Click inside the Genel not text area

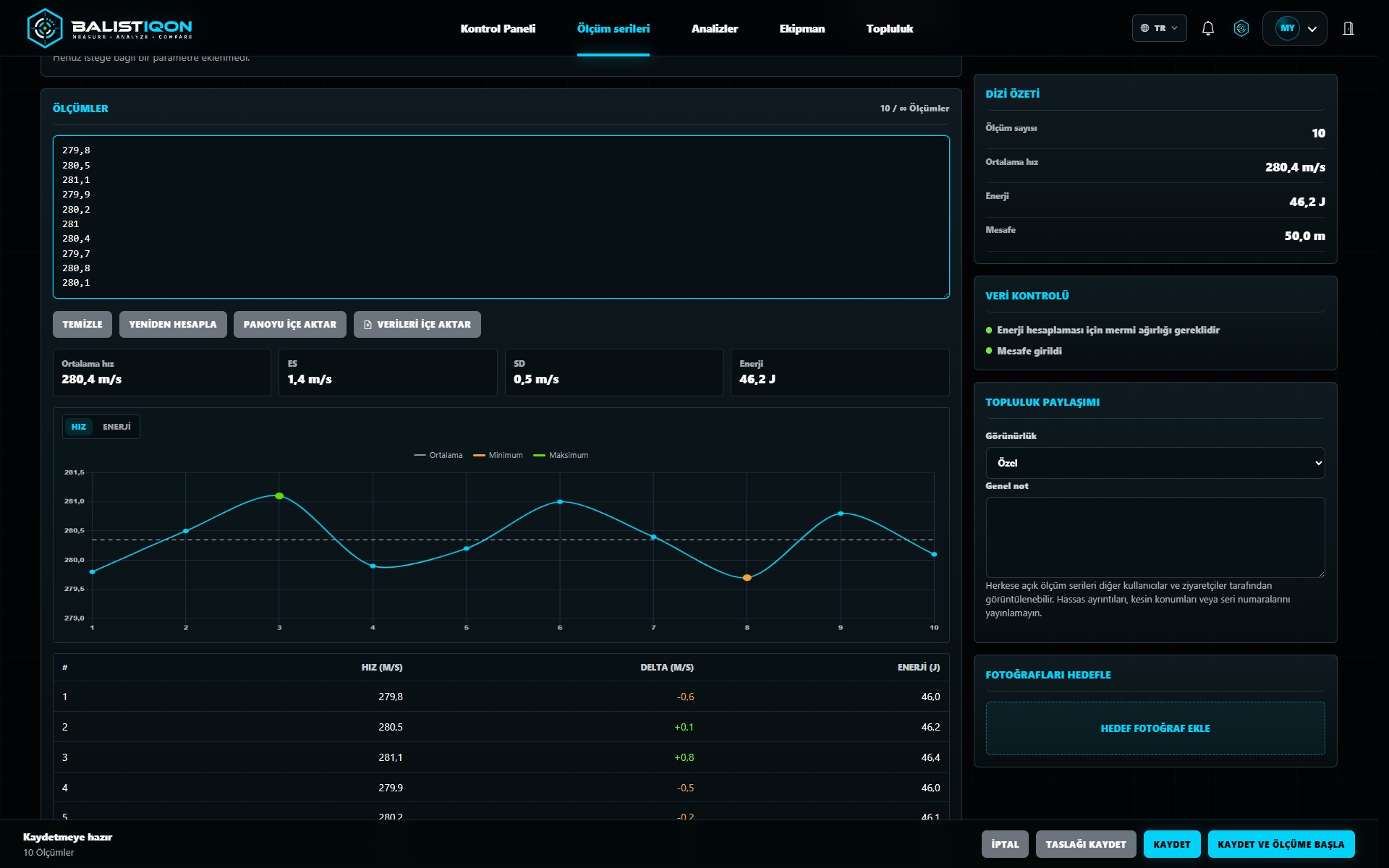pyautogui.click(x=1155, y=537)
